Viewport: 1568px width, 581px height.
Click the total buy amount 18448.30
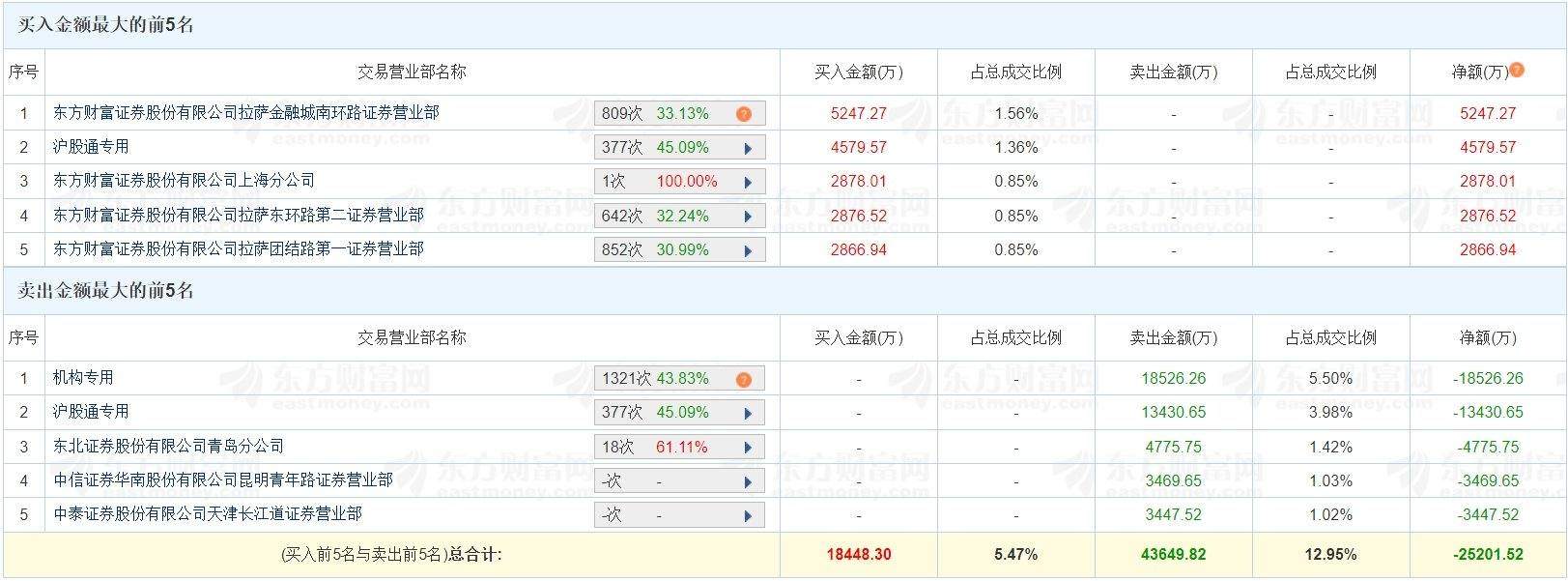pos(858,555)
